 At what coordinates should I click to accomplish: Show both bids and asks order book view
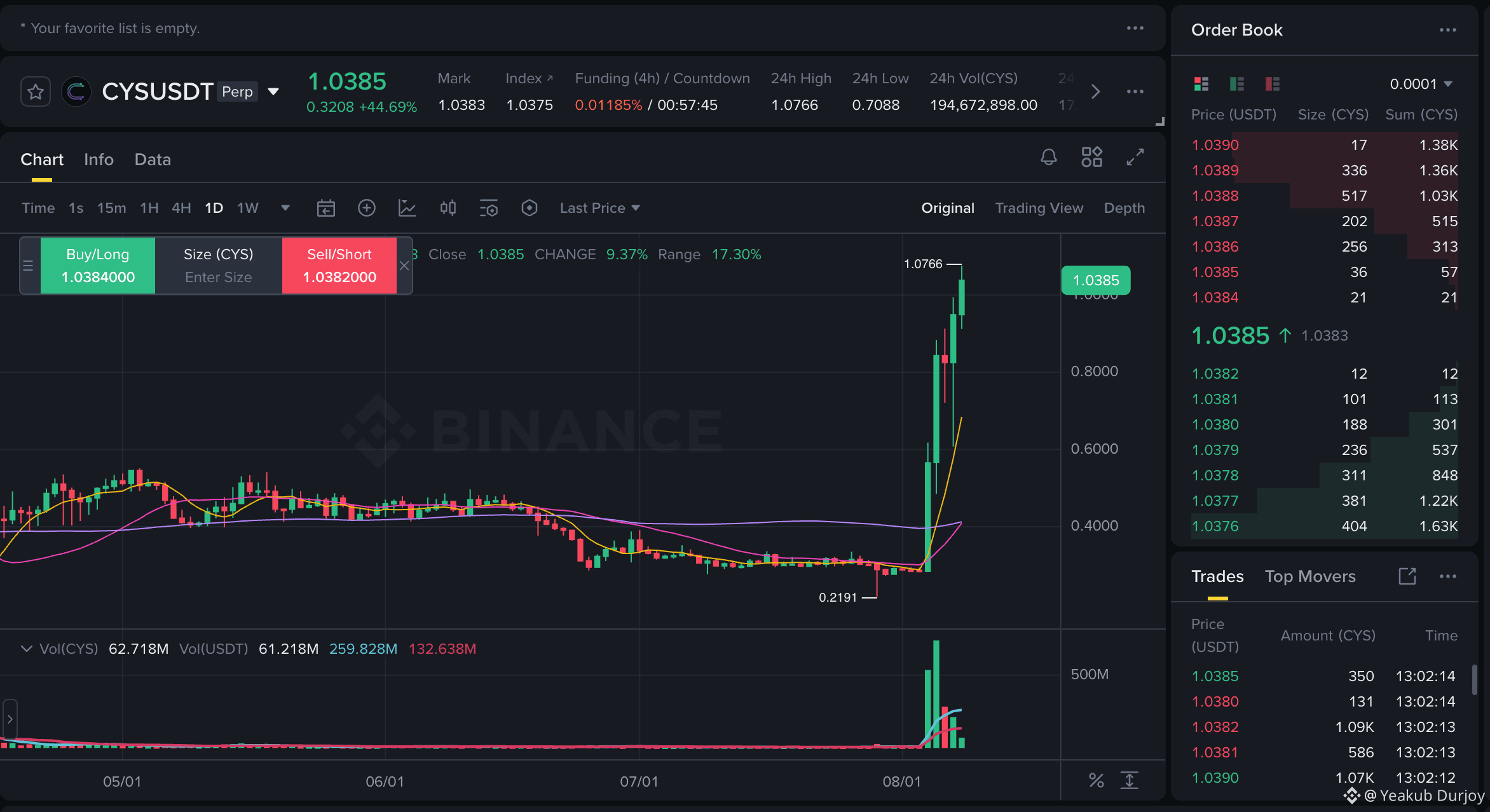[1201, 84]
